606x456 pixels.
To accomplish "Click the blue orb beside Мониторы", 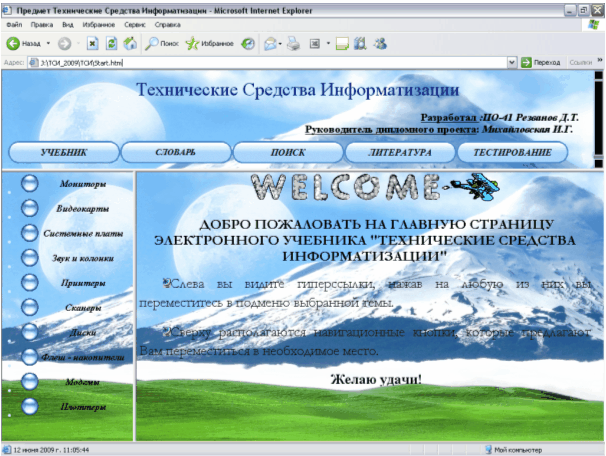I will pyautogui.click(x=30, y=183).
